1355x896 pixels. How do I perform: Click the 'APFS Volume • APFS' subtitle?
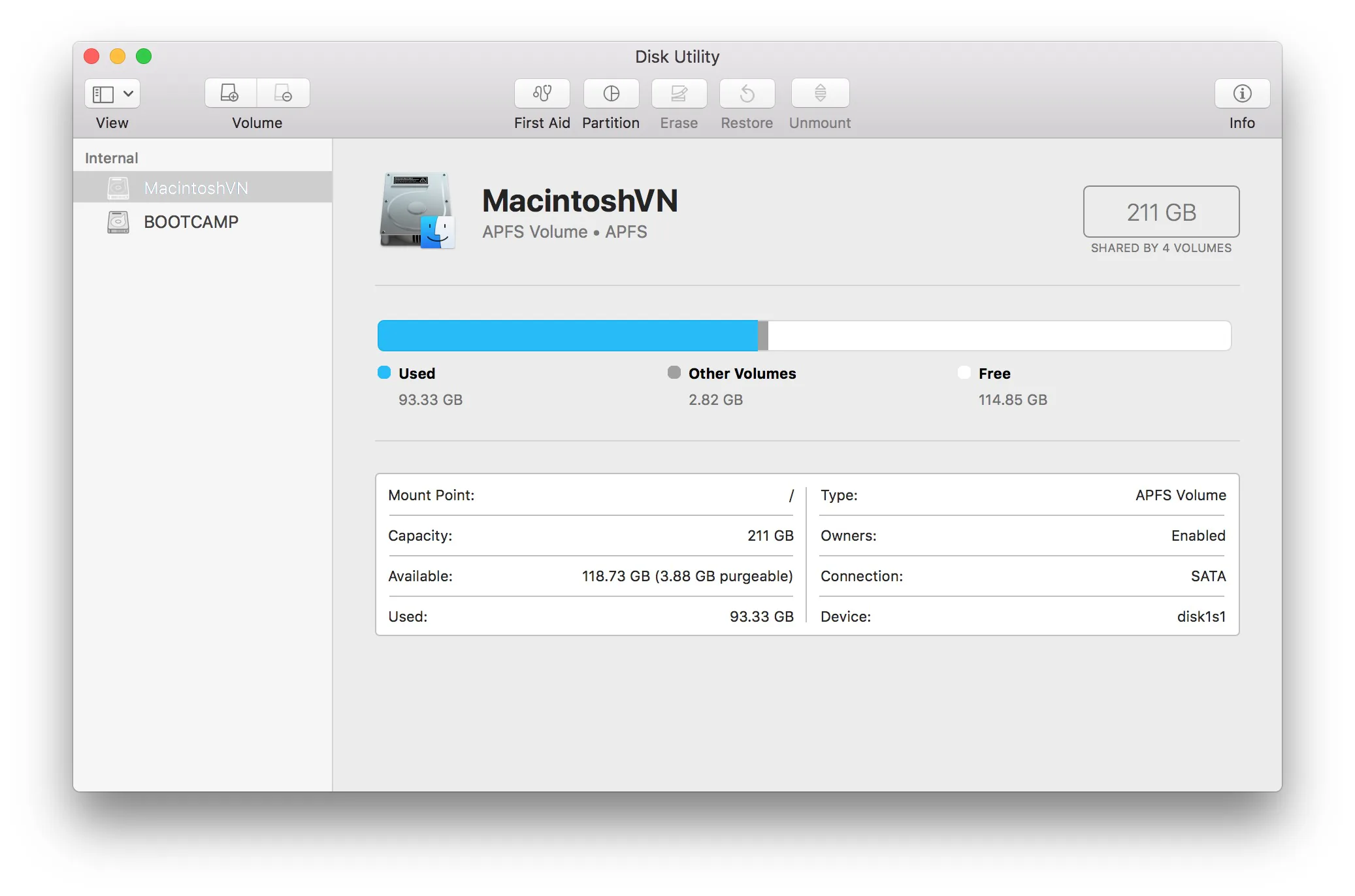pyautogui.click(x=564, y=232)
